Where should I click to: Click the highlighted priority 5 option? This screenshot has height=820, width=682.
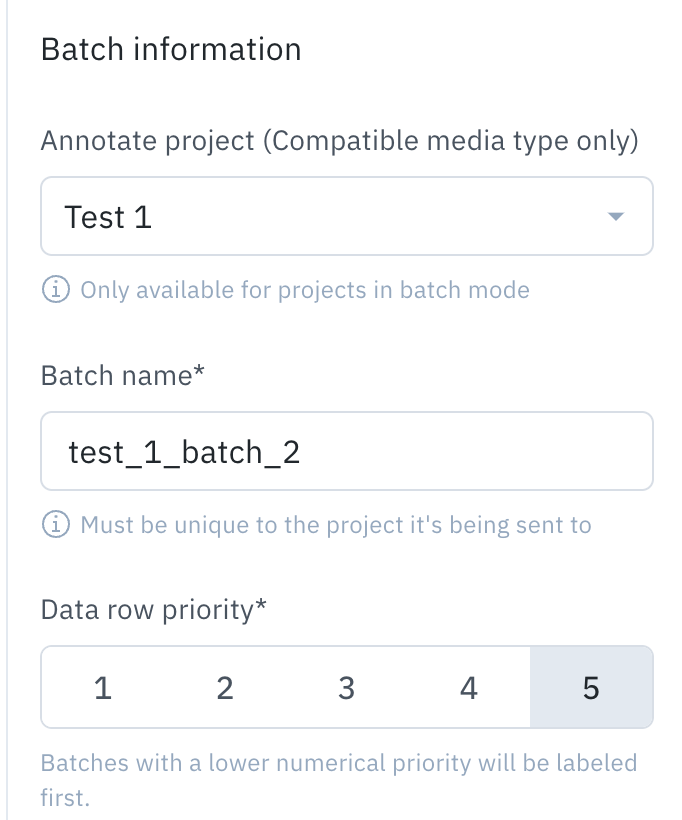coord(592,687)
